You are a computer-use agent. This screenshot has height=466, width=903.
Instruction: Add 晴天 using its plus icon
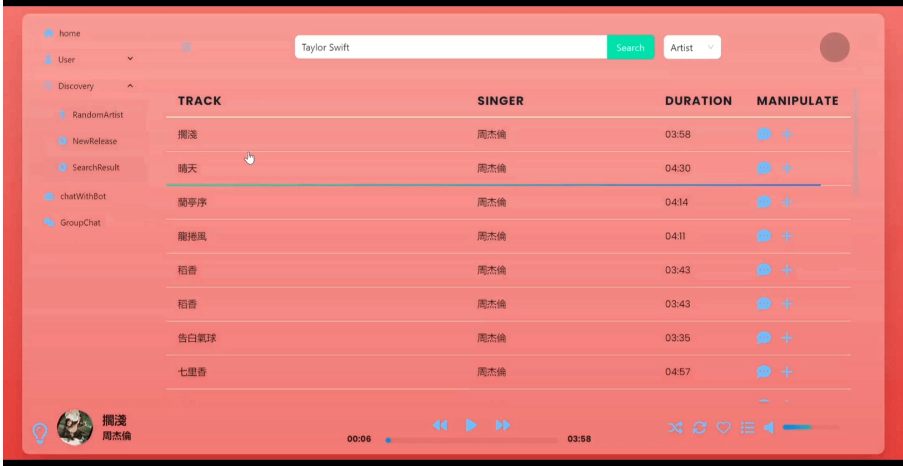[x=787, y=168]
